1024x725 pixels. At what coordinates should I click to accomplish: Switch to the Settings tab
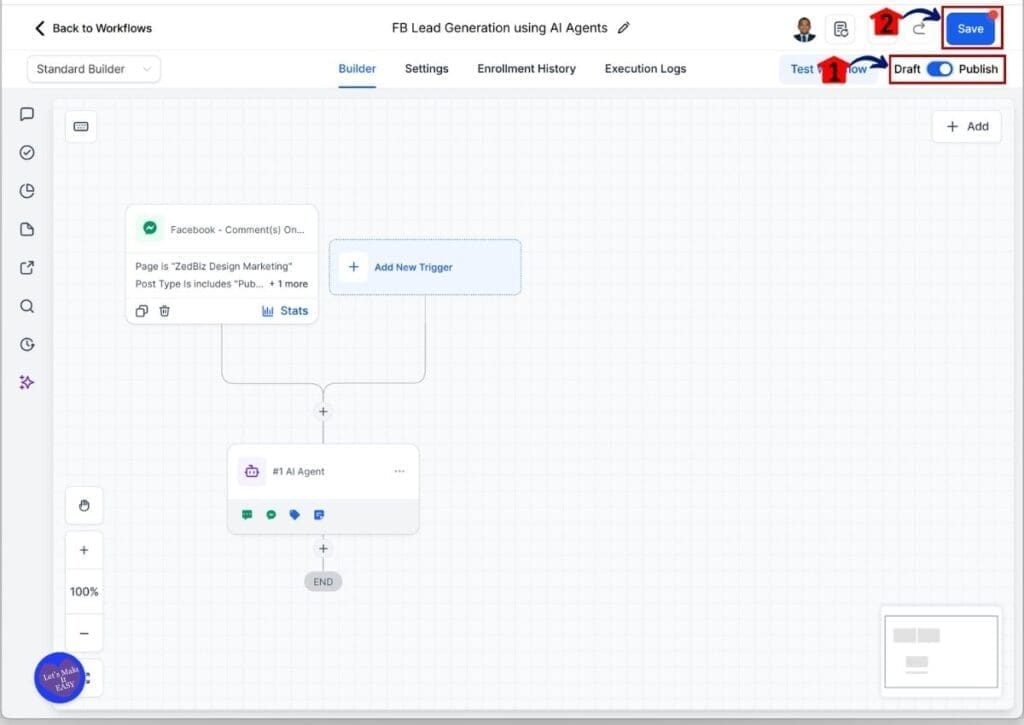pyautogui.click(x=426, y=68)
